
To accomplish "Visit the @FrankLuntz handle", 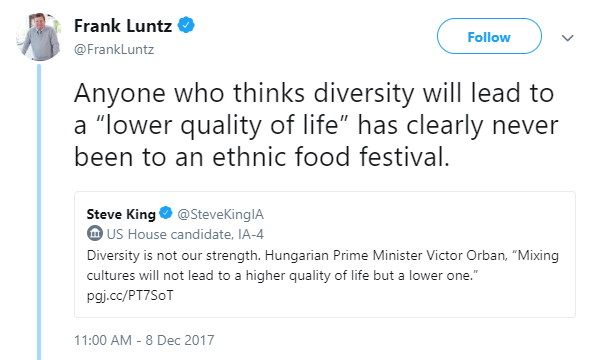I will tap(114, 49).
